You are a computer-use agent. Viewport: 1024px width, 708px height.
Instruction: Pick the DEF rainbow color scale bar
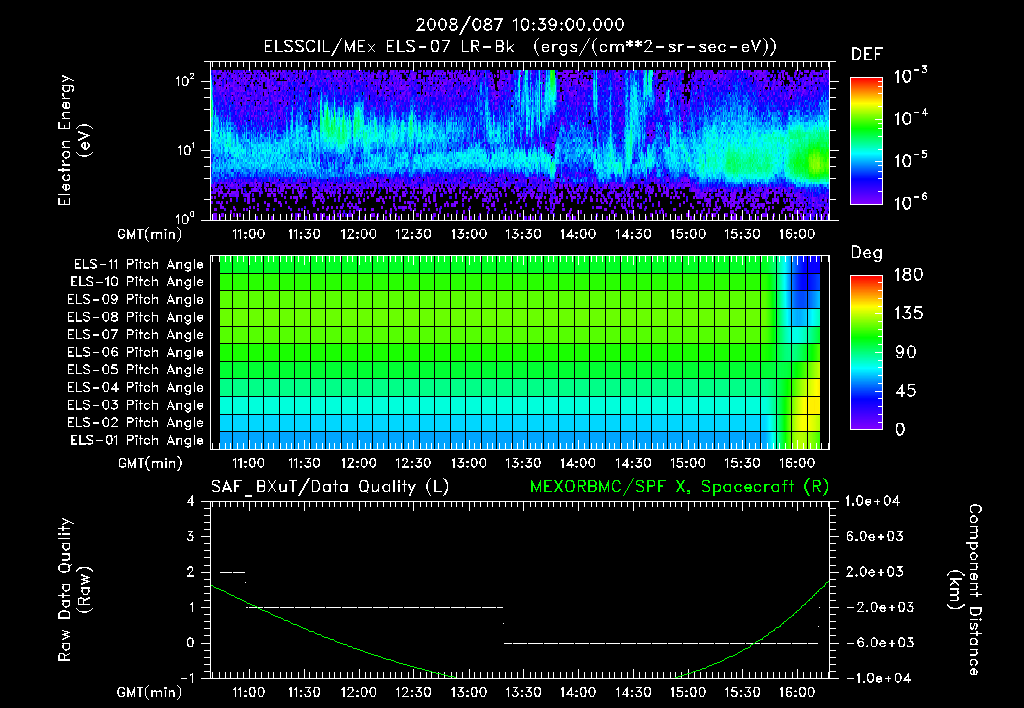pos(866,141)
